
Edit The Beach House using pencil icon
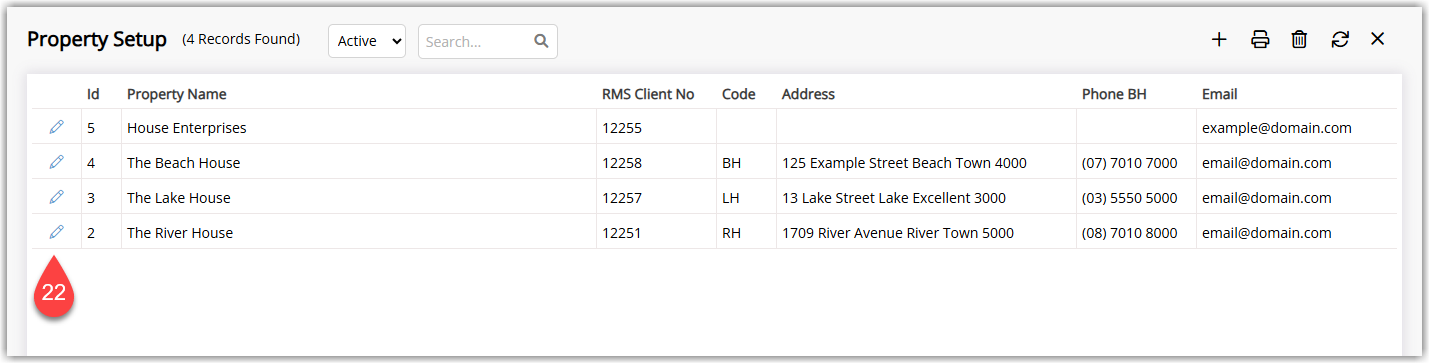(56, 162)
